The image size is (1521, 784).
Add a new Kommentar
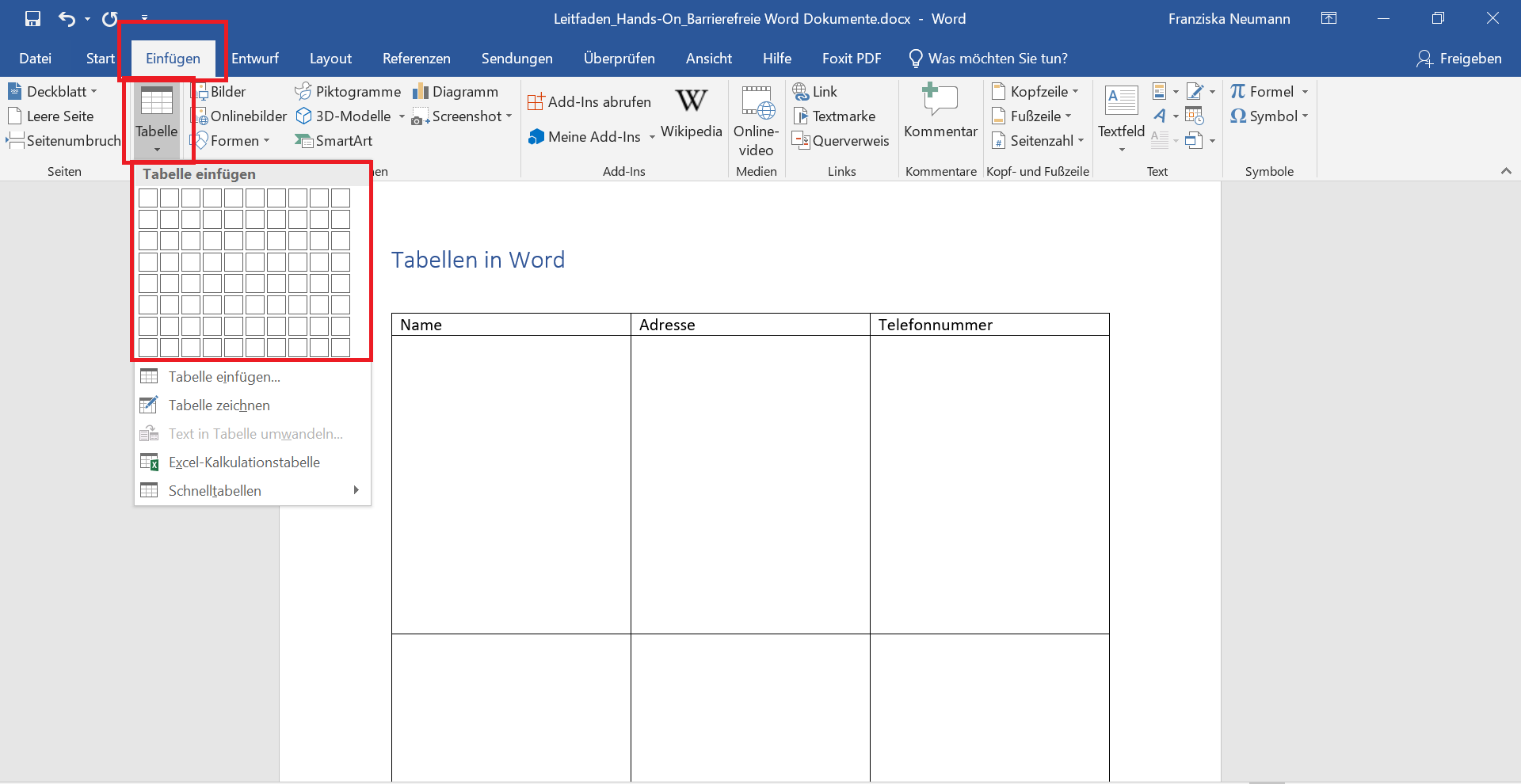pyautogui.click(x=940, y=111)
